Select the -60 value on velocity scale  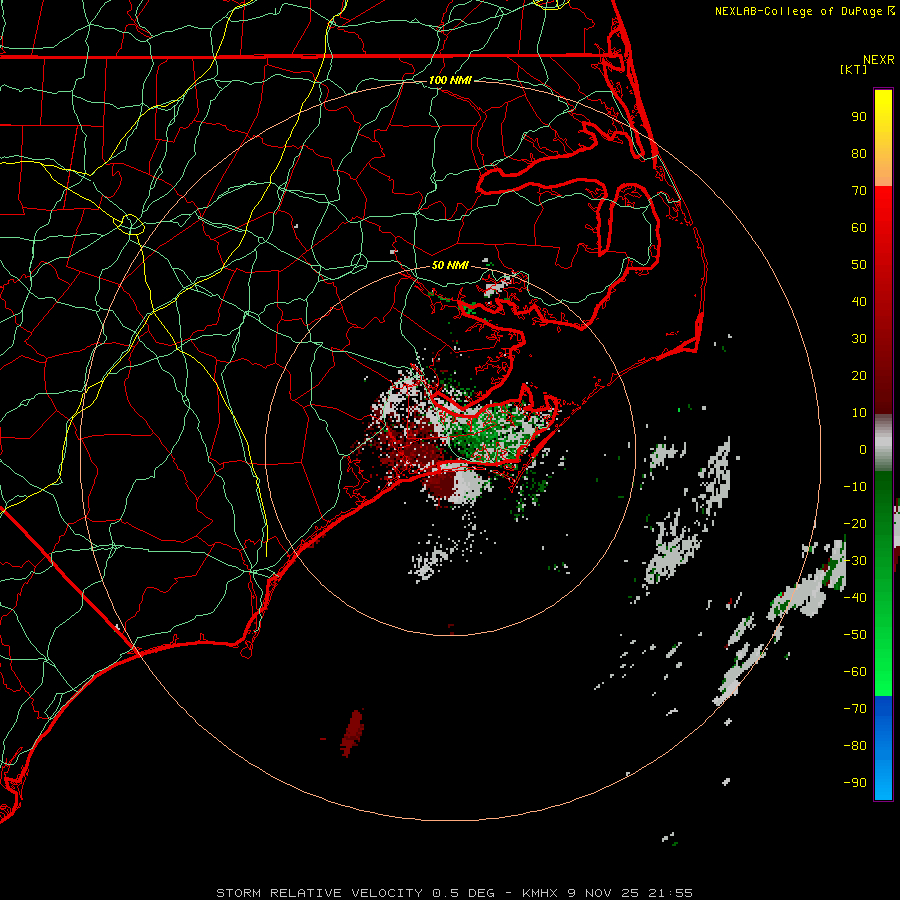[855, 672]
